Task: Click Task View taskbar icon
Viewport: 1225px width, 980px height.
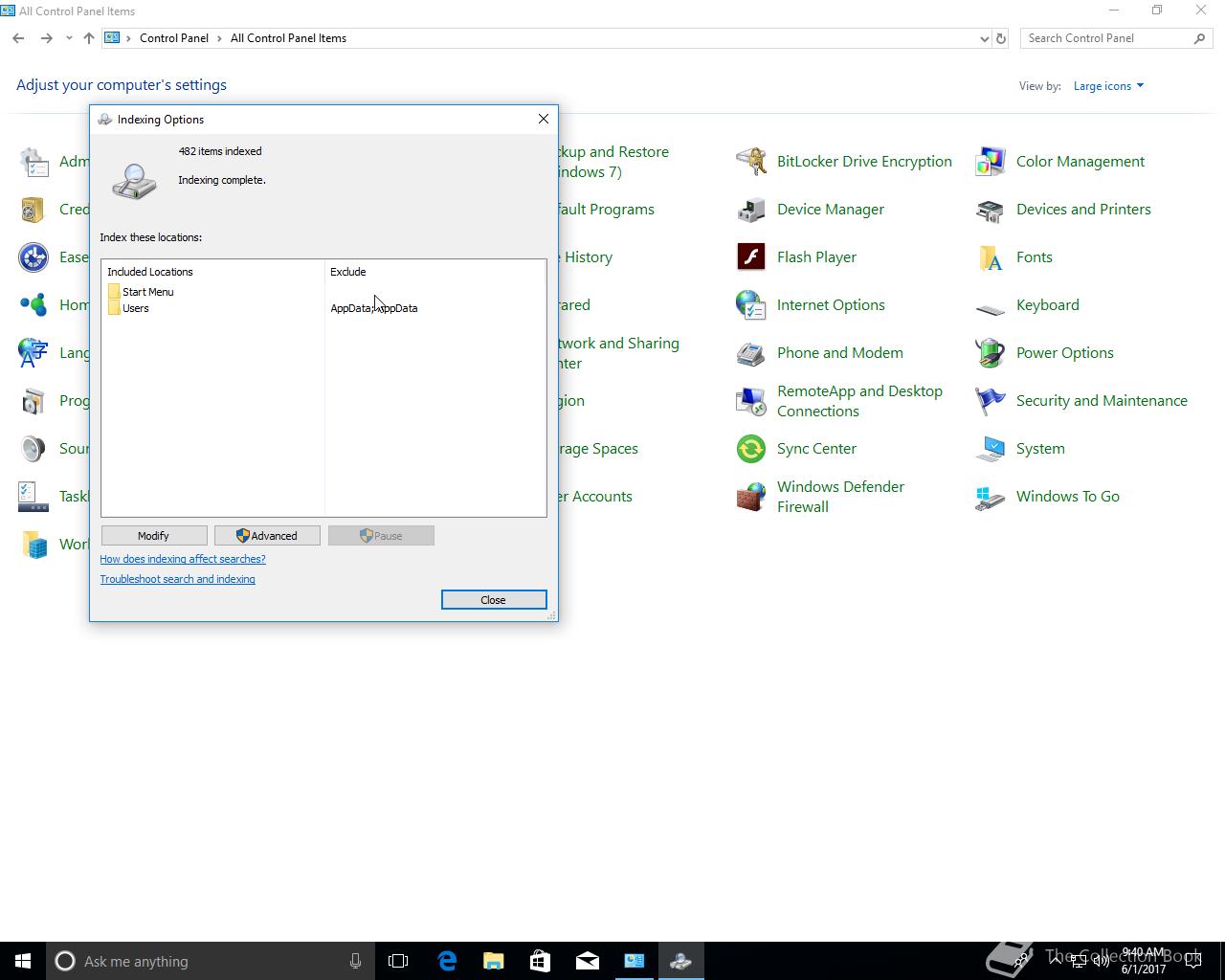Action: coord(398,961)
